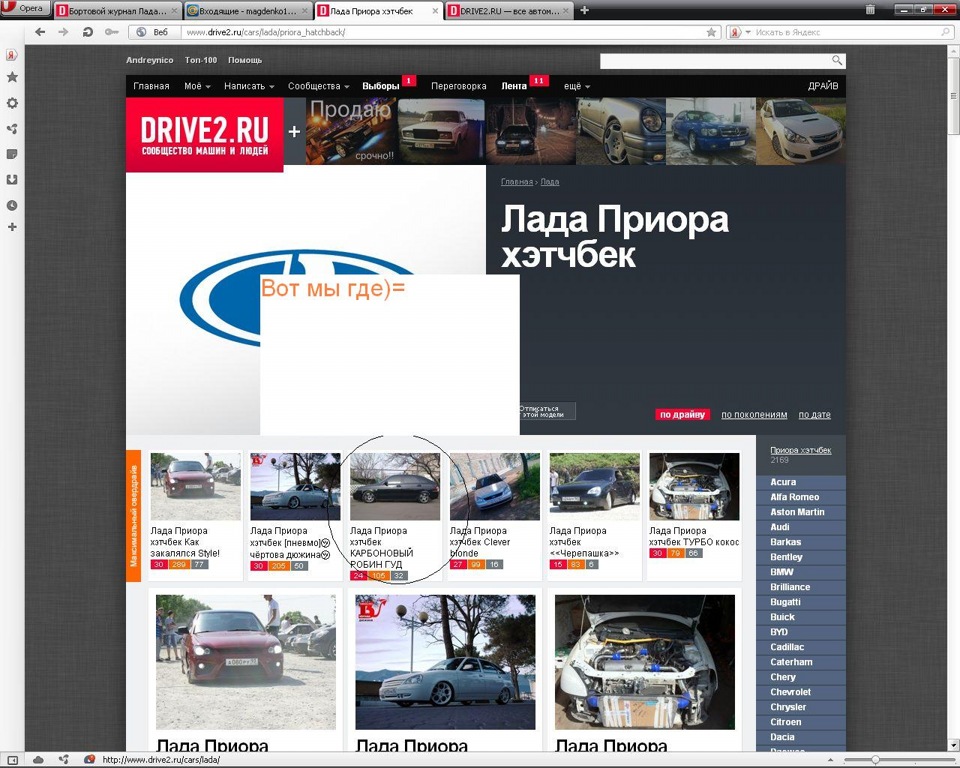Adjust the zoom slider in status bar
The height and width of the screenshot is (768, 960).
tap(874, 760)
